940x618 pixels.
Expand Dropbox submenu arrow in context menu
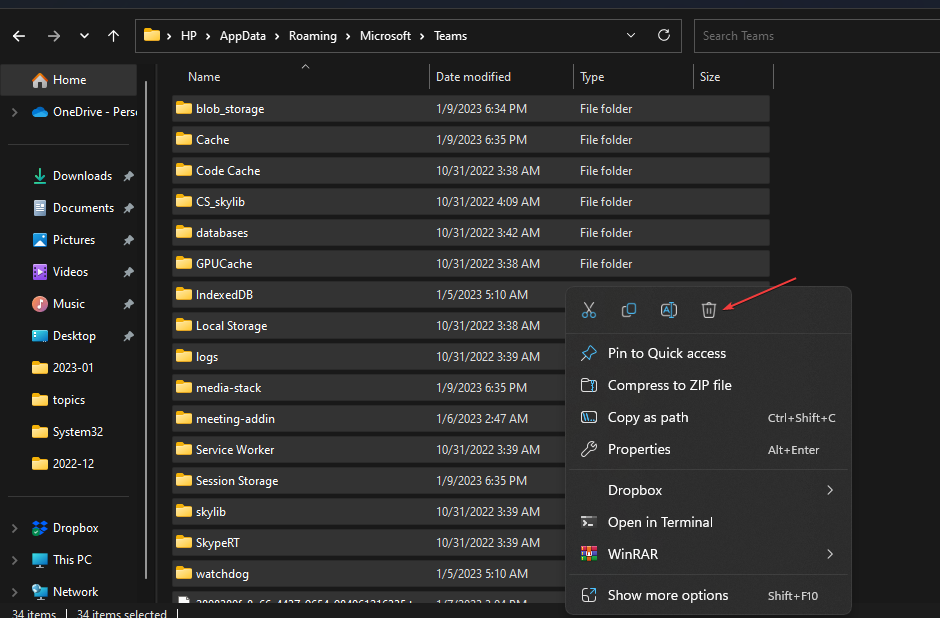830,490
